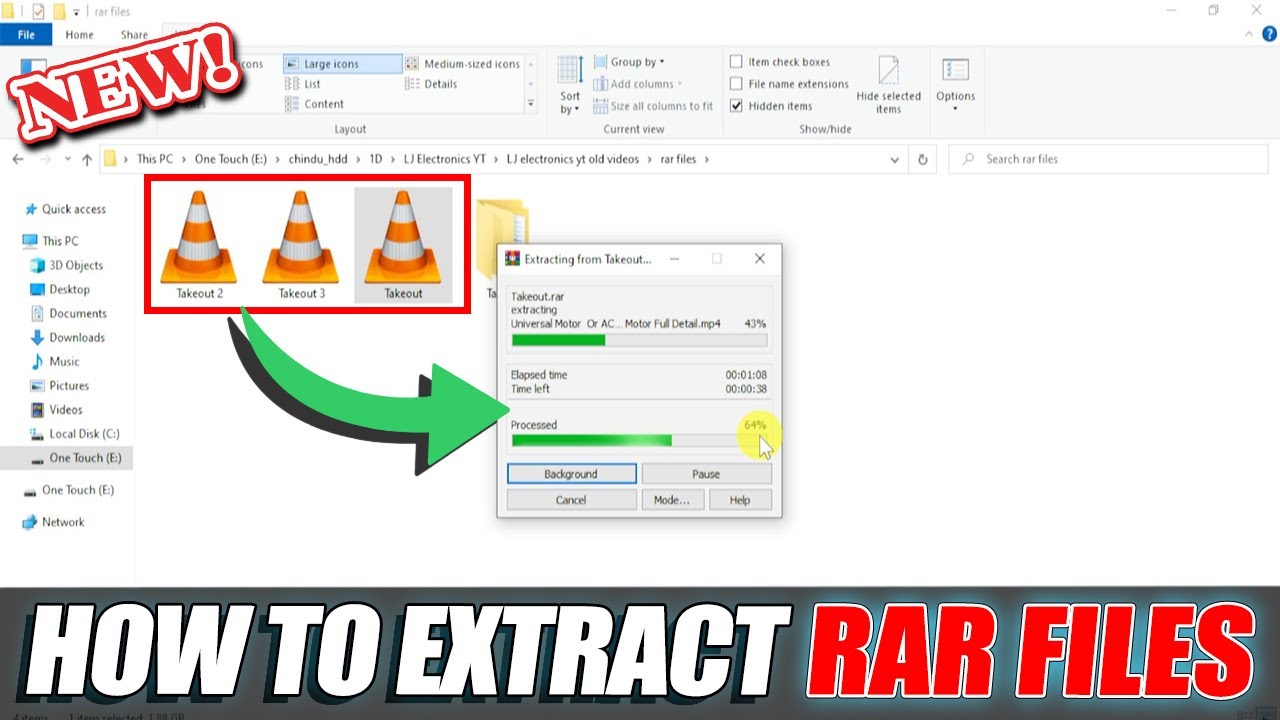Close the Extracting from Takeout dialog

click(x=759, y=259)
